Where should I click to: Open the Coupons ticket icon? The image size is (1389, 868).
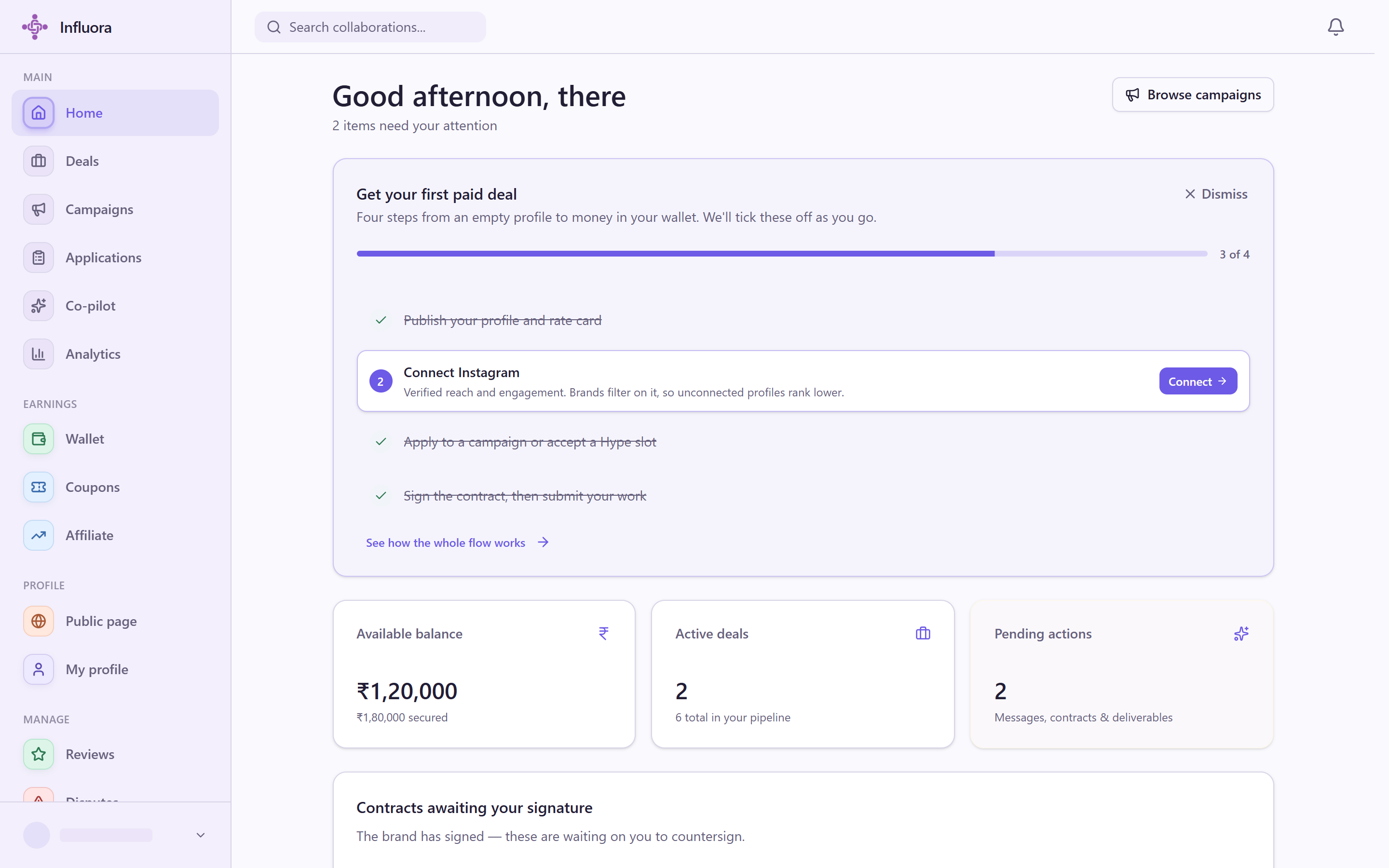tap(39, 487)
